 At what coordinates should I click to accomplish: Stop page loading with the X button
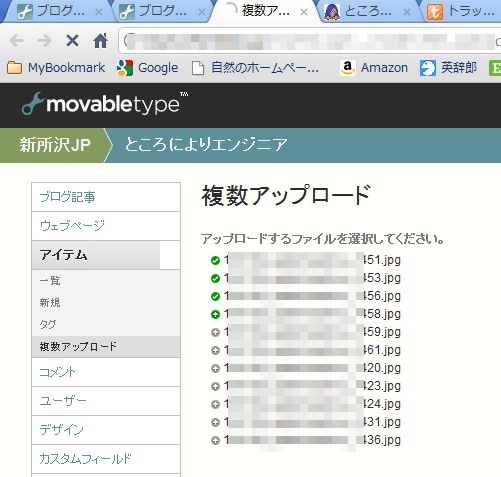(72, 41)
